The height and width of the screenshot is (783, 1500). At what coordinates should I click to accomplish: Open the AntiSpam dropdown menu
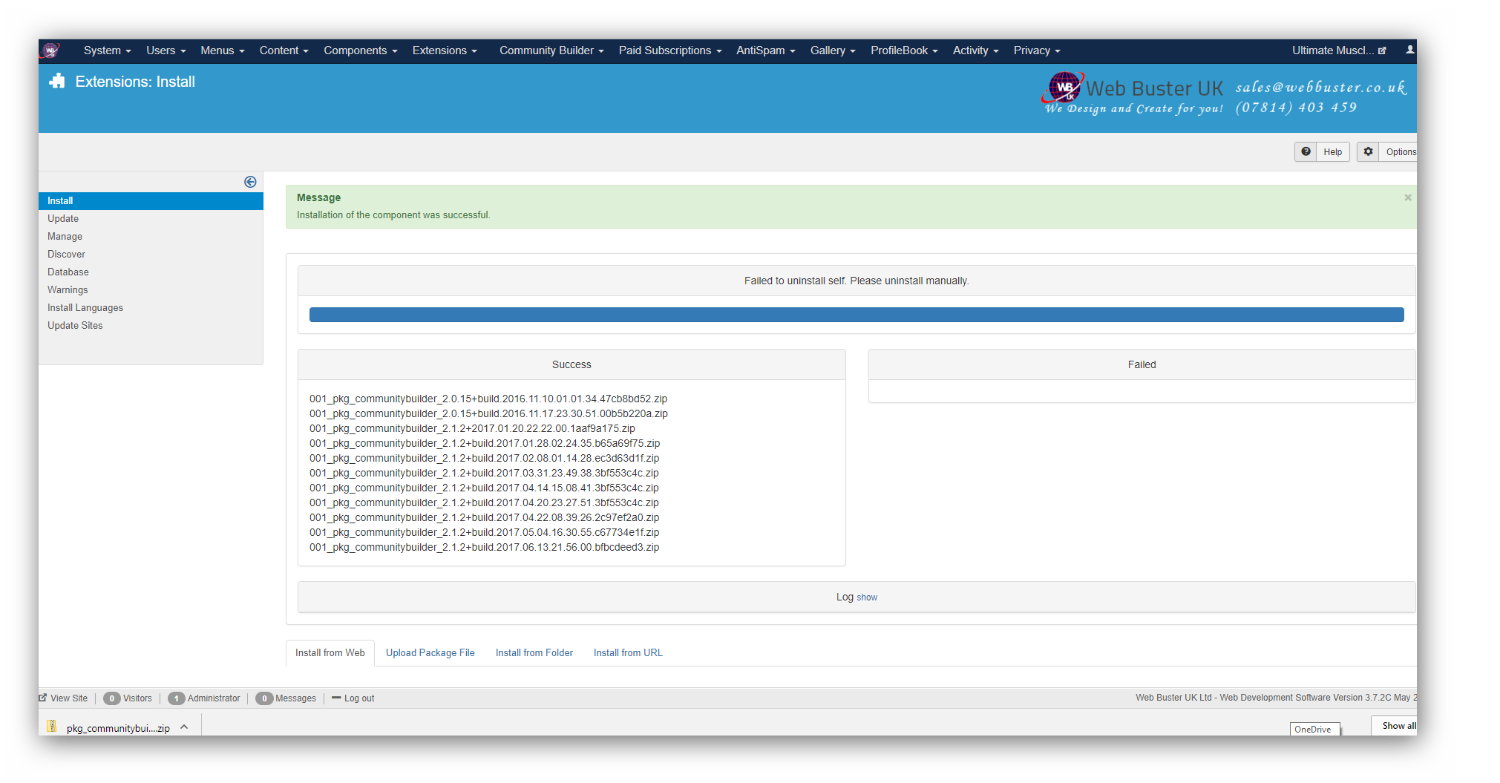click(766, 50)
